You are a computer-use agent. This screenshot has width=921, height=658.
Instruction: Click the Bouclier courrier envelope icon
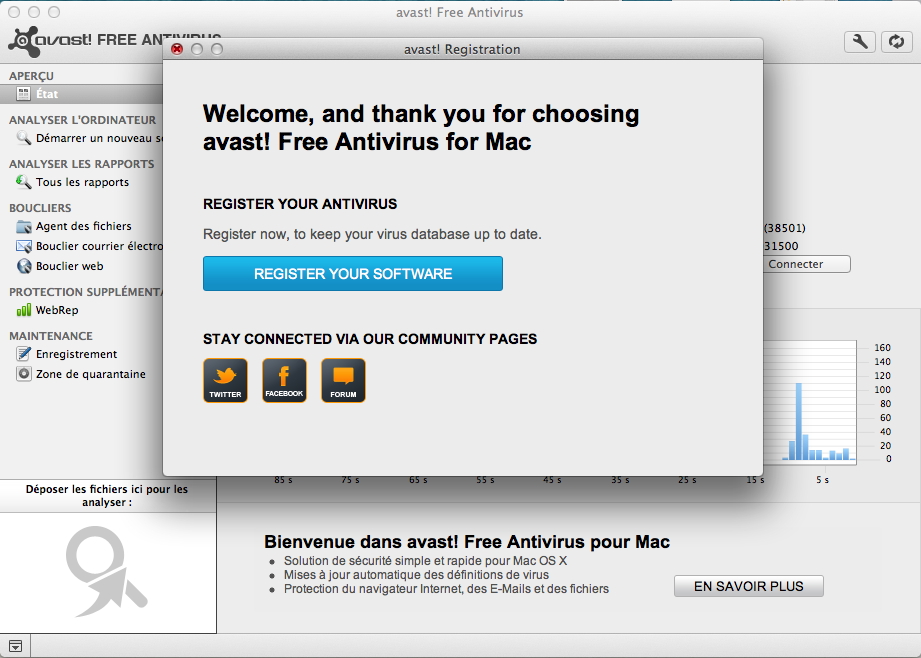23,246
